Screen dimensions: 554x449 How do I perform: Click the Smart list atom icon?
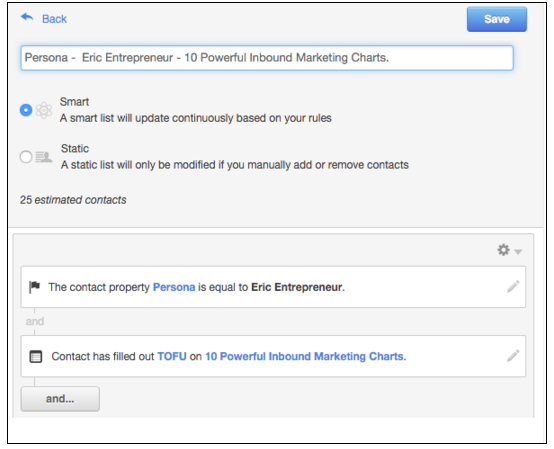44,110
